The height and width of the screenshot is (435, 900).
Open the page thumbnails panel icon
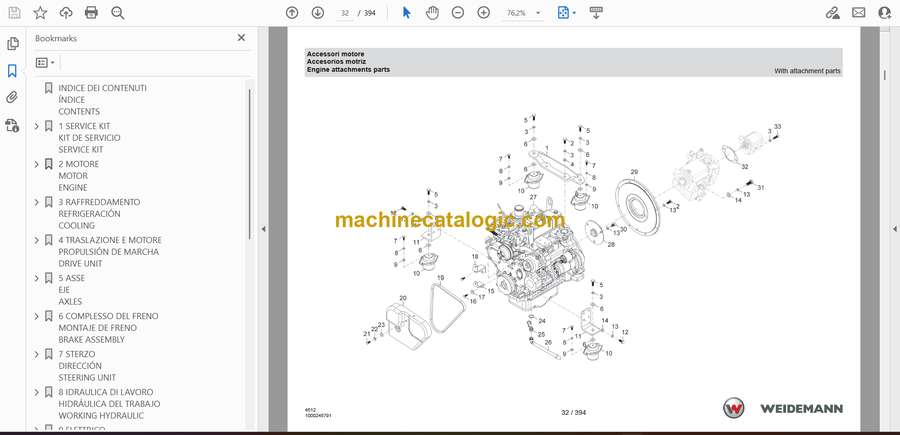tap(12, 44)
